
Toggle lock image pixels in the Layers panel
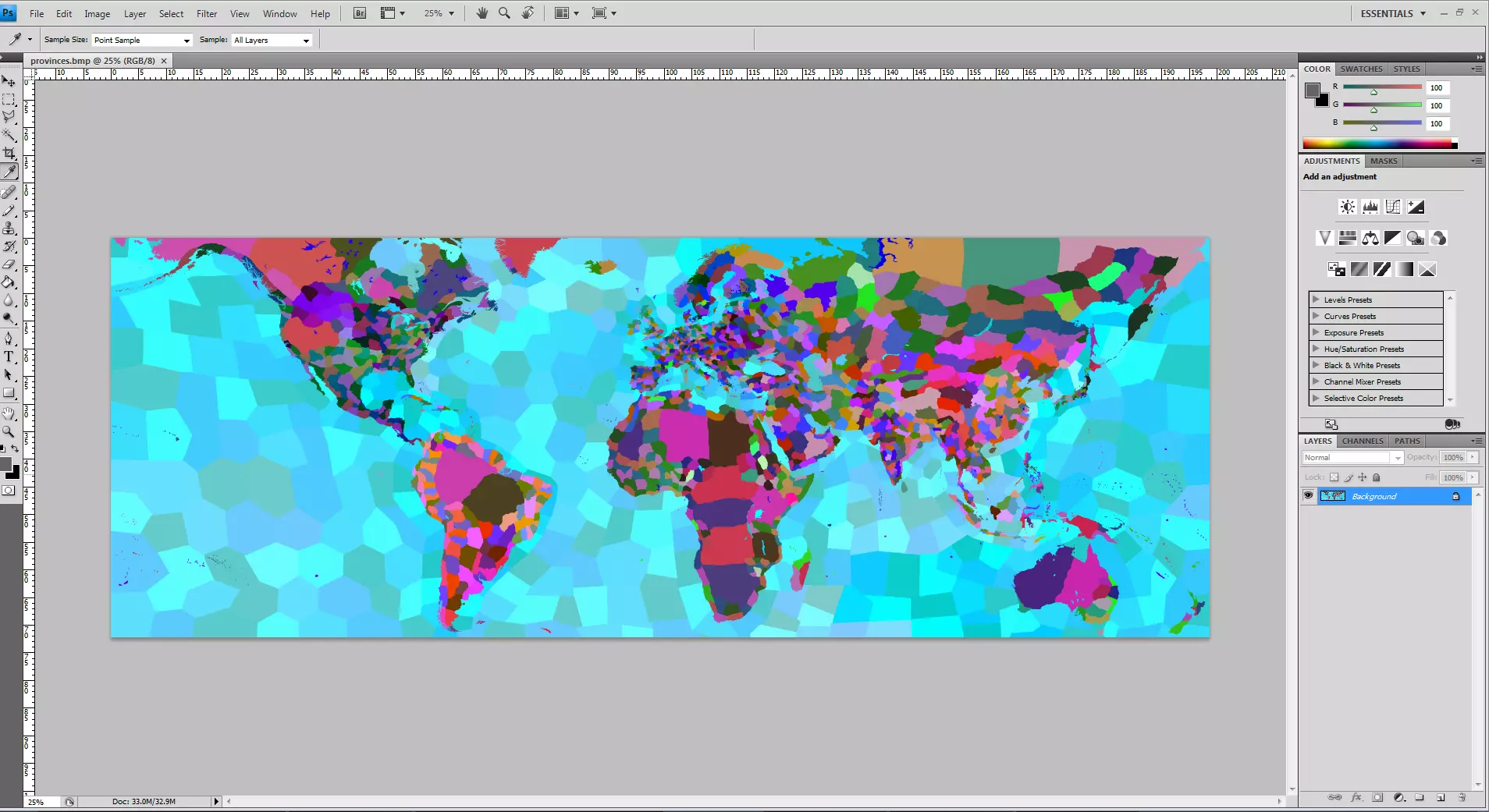1349,477
